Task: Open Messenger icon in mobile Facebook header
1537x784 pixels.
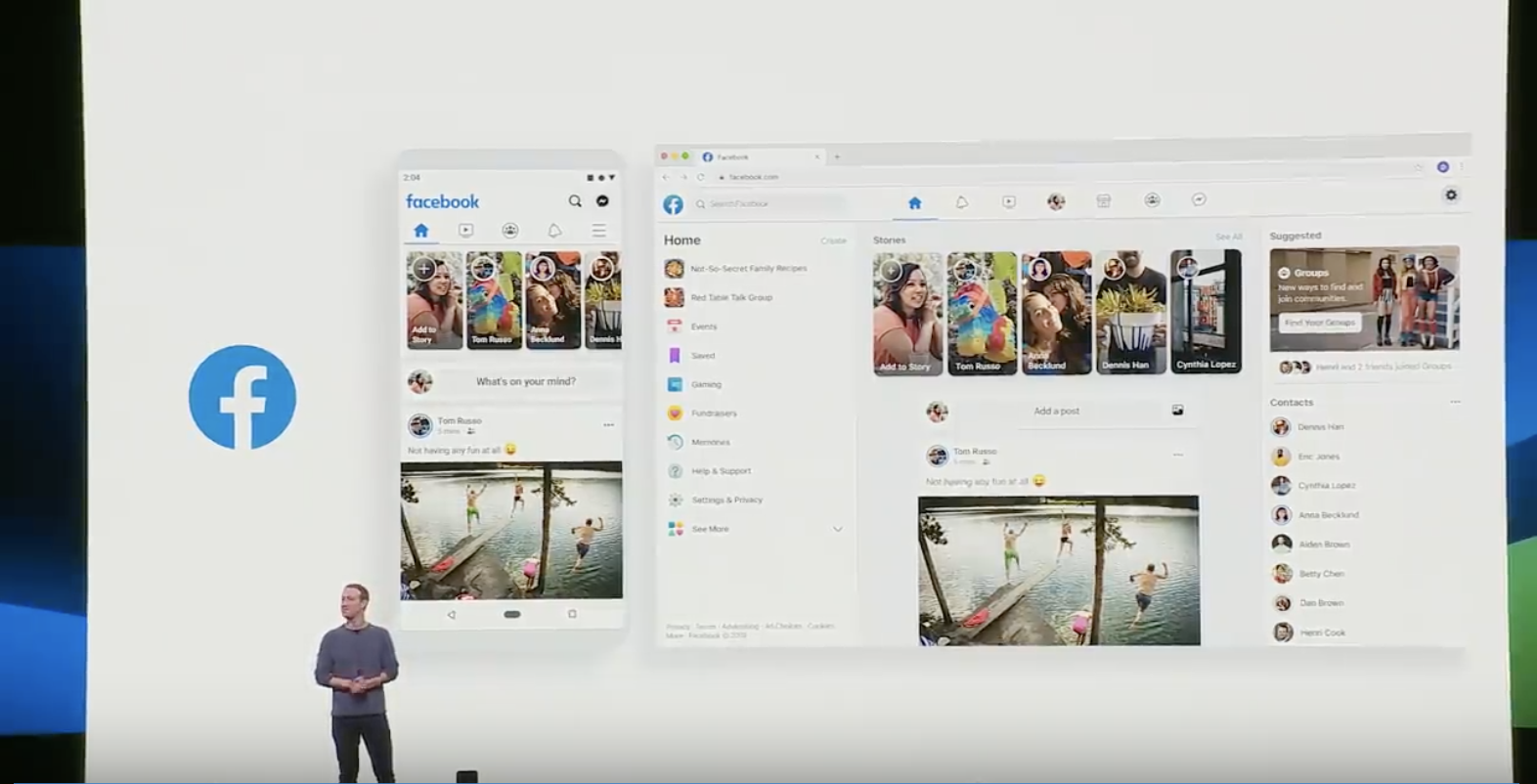Action: (602, 201)
